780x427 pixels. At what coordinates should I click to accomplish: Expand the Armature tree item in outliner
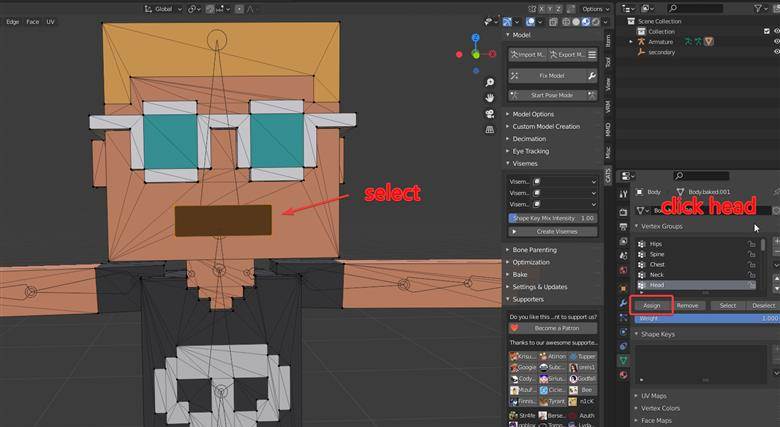pyautogui.click(x=631, y=42)
